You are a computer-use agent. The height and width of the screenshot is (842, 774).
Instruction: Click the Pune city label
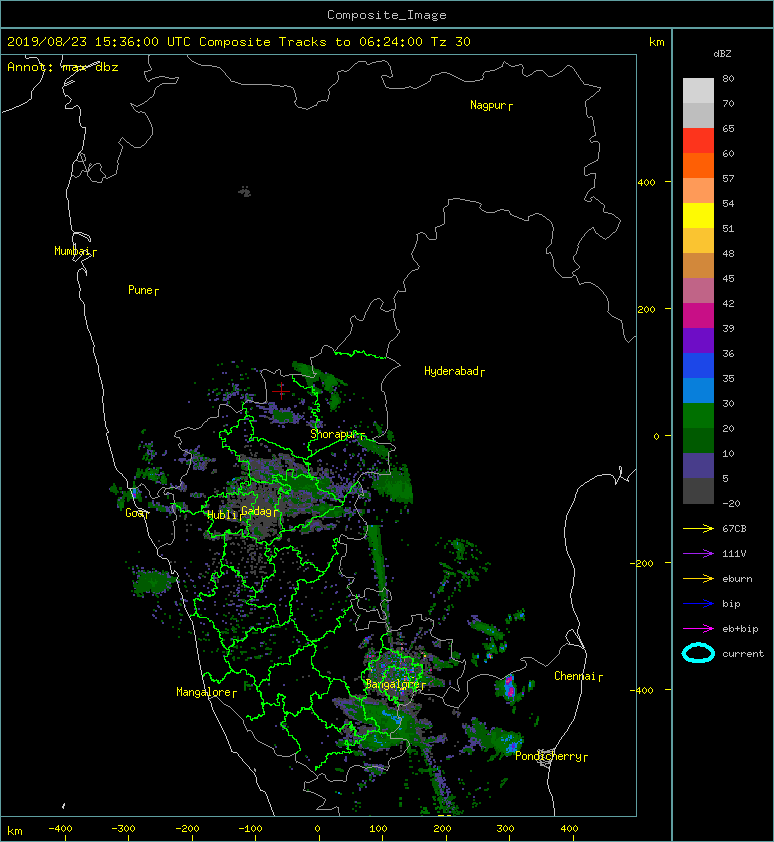(143, 290)
